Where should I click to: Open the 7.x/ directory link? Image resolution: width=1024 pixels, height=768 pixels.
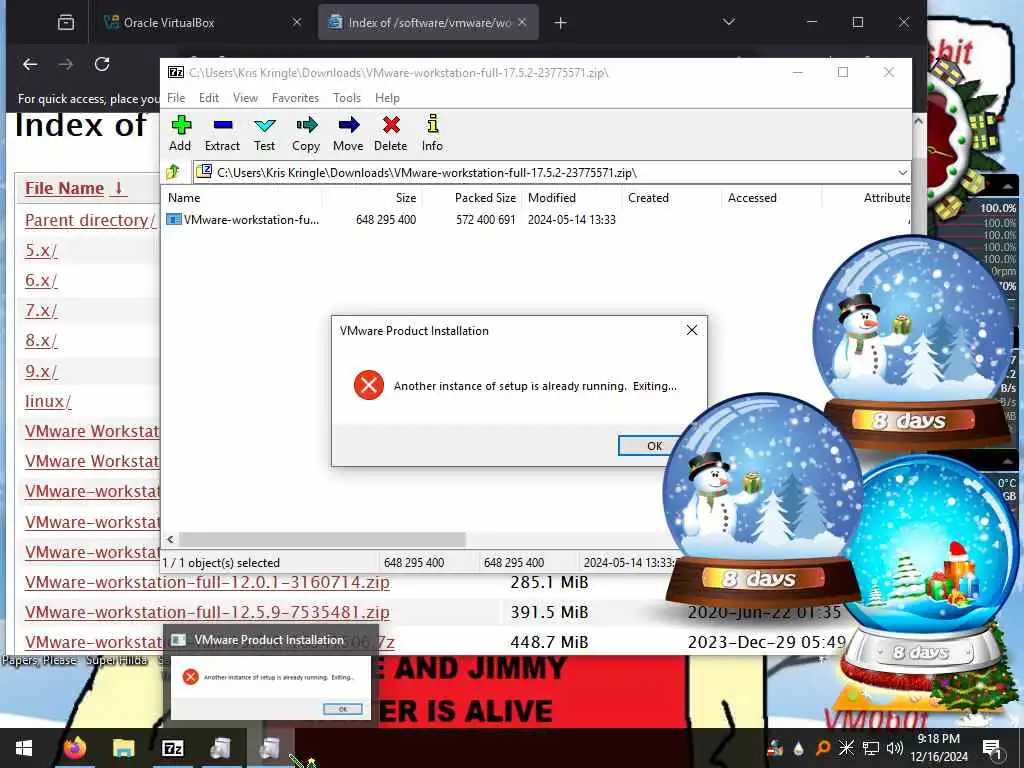[41, 310]
